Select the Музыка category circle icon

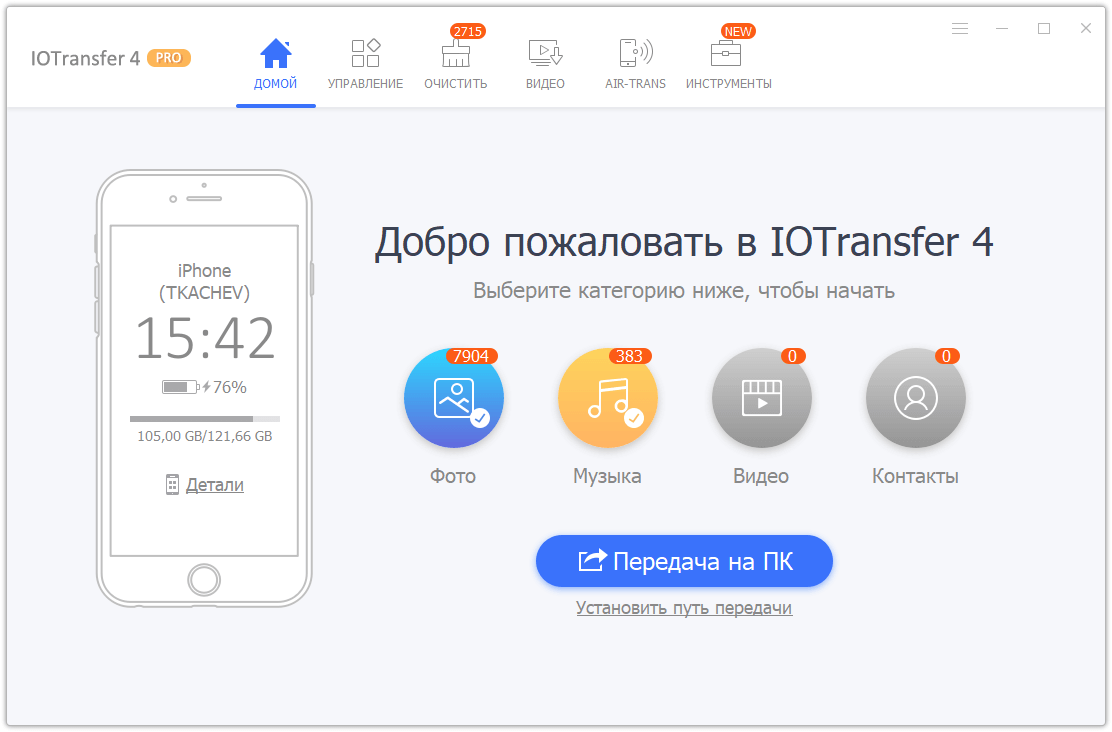point(608,398)
